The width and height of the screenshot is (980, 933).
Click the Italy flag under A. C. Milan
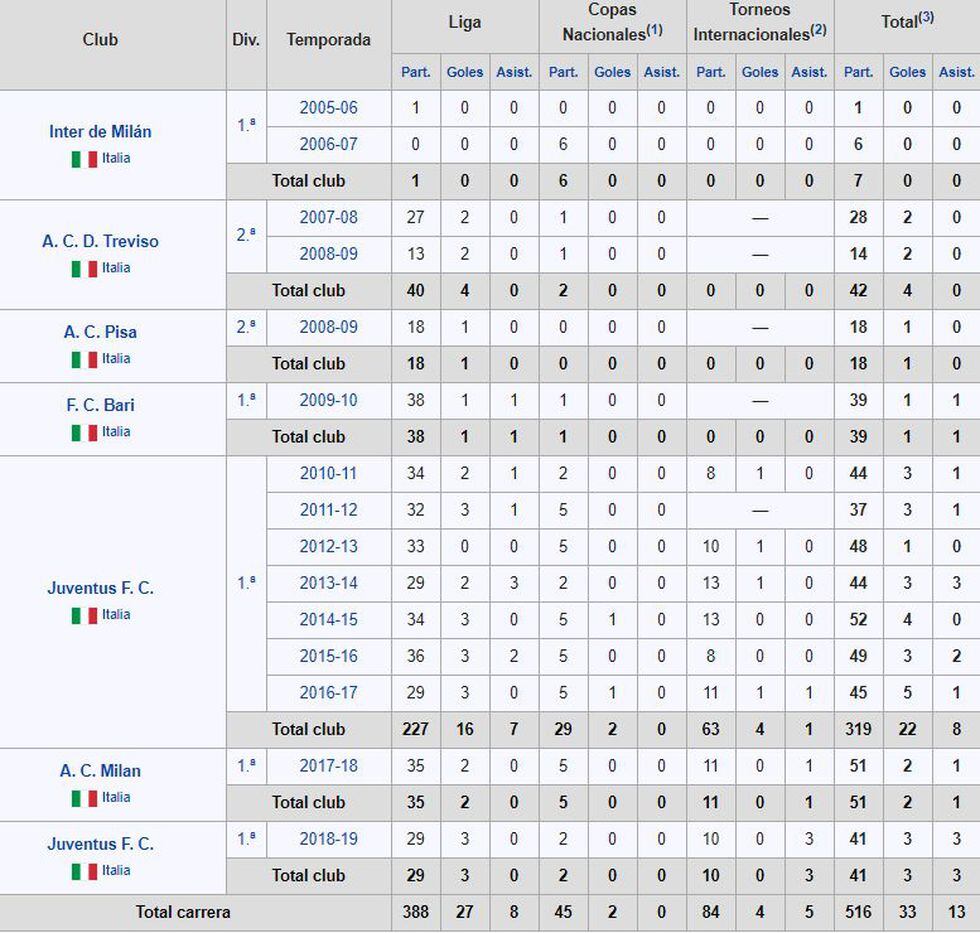(x=84, y=798)
